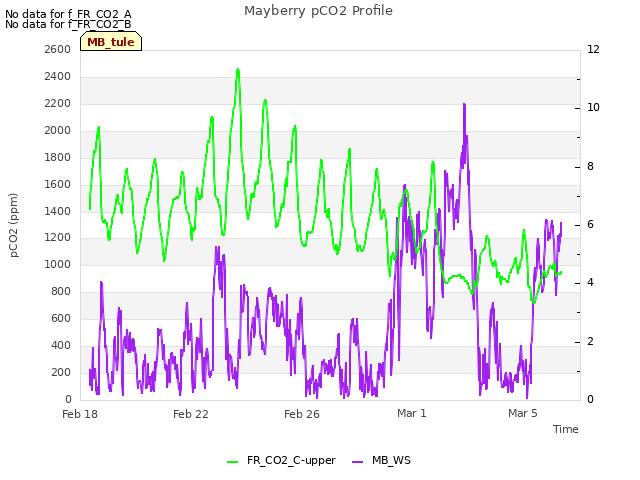640x480 pixels.
Task: Click the Feb 22 x-axis tick label
Action: 191,414
